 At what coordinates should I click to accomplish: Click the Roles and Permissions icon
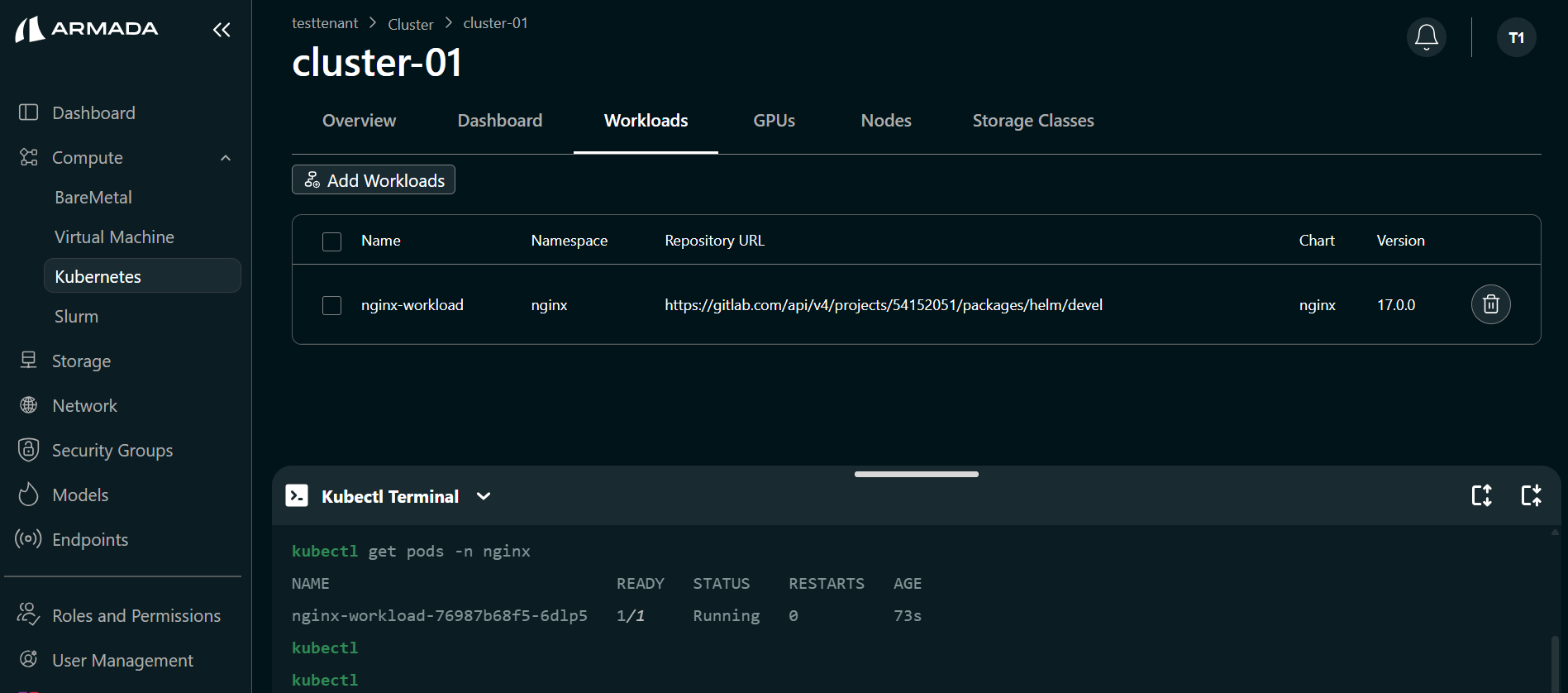coord(29,614)
